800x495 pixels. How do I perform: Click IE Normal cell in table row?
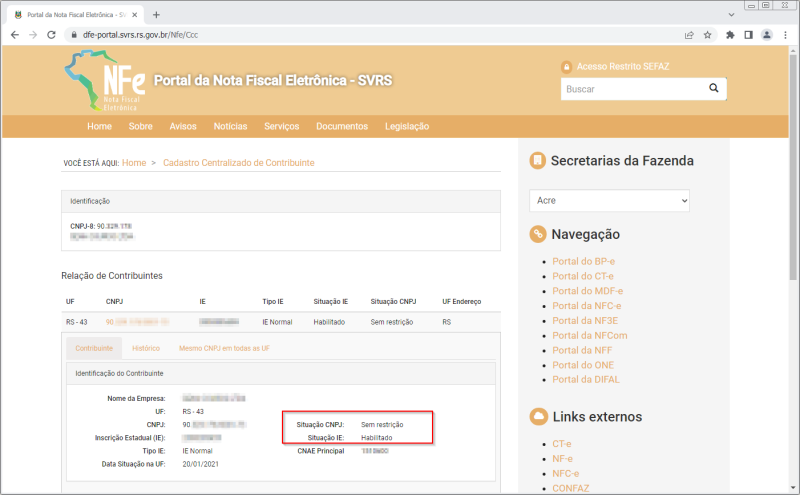[277, 322]
